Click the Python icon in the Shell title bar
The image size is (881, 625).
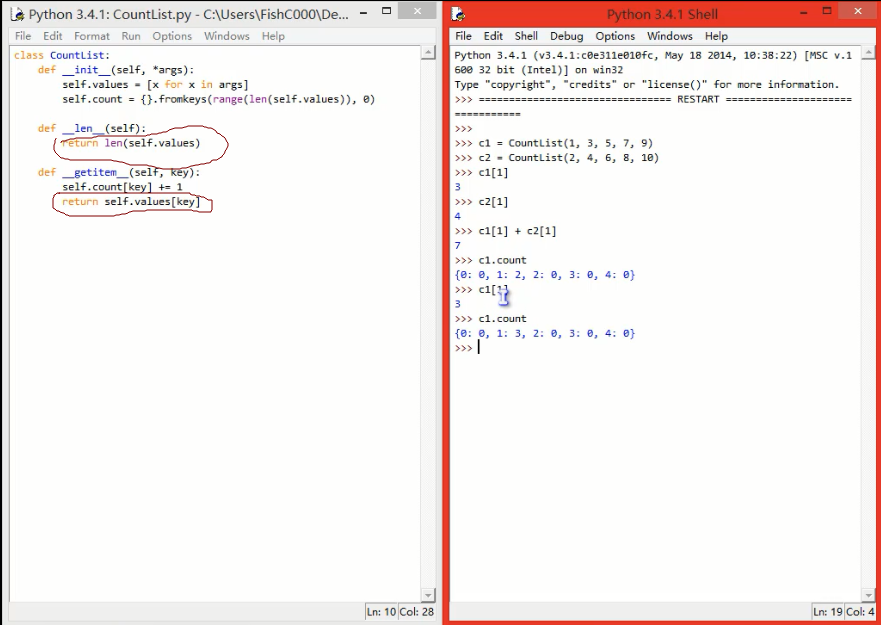click(x=458, y=15)
